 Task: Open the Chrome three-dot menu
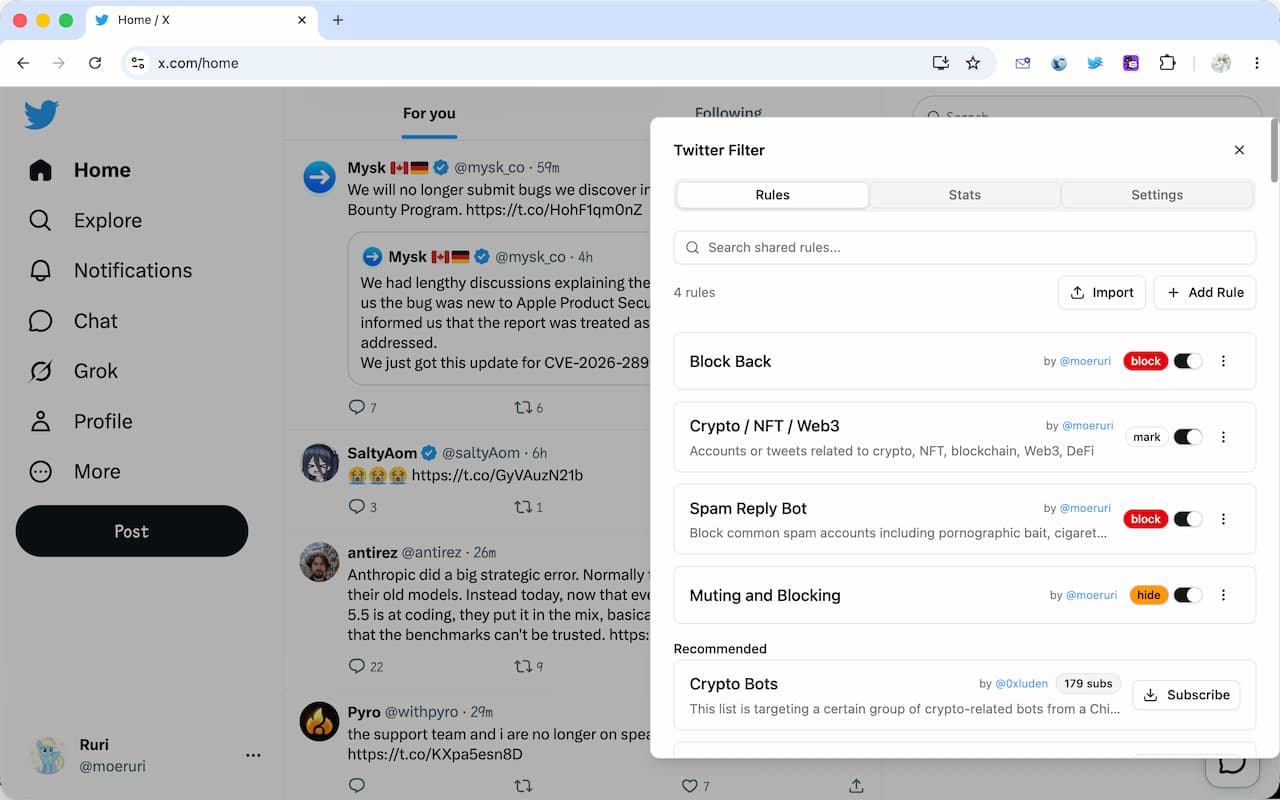1257,63
